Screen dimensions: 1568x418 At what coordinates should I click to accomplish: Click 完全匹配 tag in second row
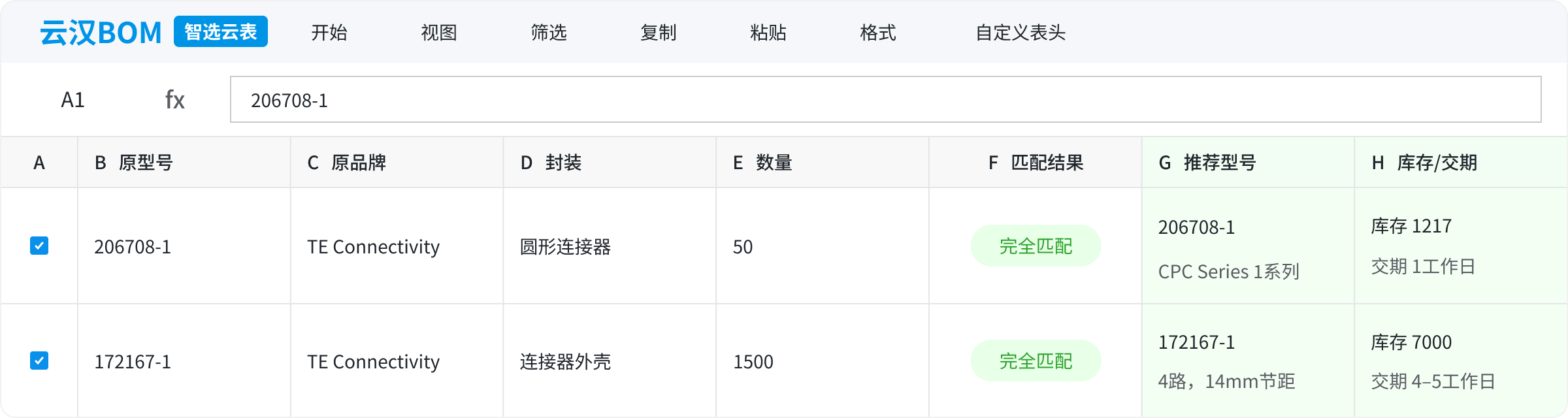coord(1036,361)
